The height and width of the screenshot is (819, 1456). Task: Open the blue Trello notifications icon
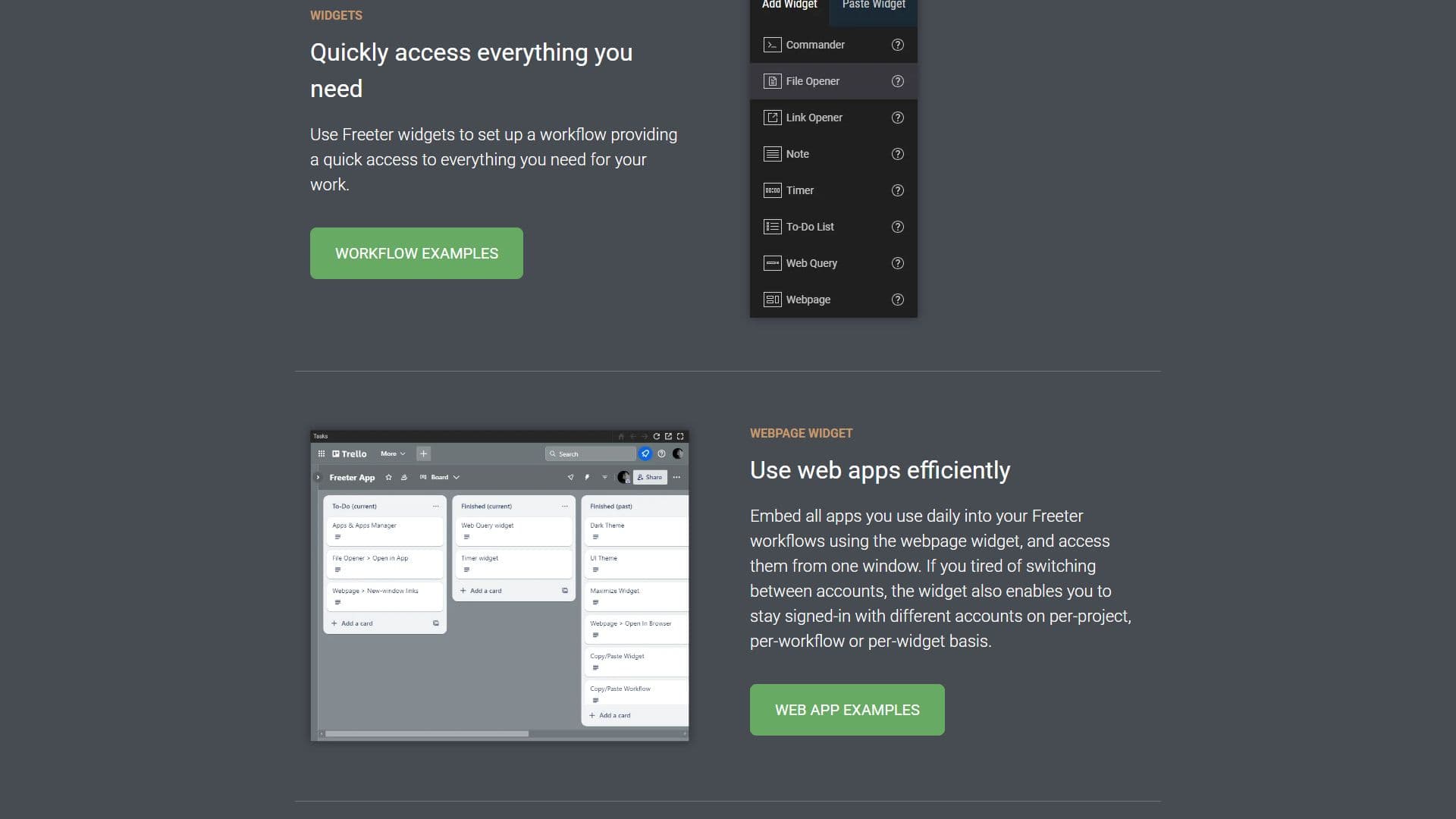(645, 453)
